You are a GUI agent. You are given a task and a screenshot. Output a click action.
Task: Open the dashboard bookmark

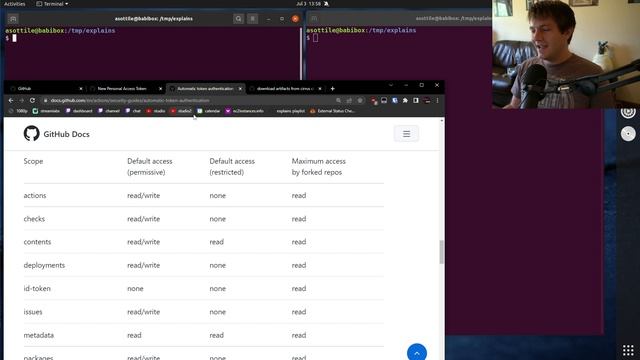[80, 111]
